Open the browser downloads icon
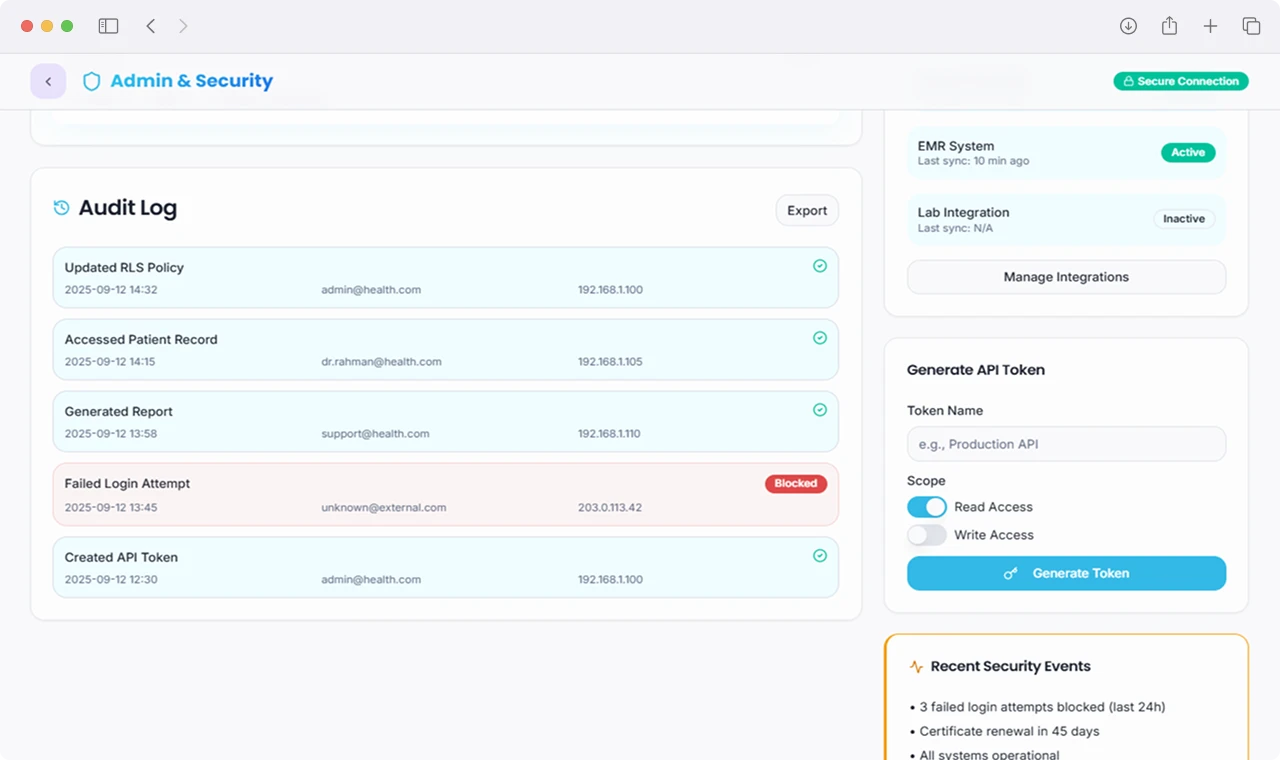Screen dimensions: 1280x760 (1128, 26)
